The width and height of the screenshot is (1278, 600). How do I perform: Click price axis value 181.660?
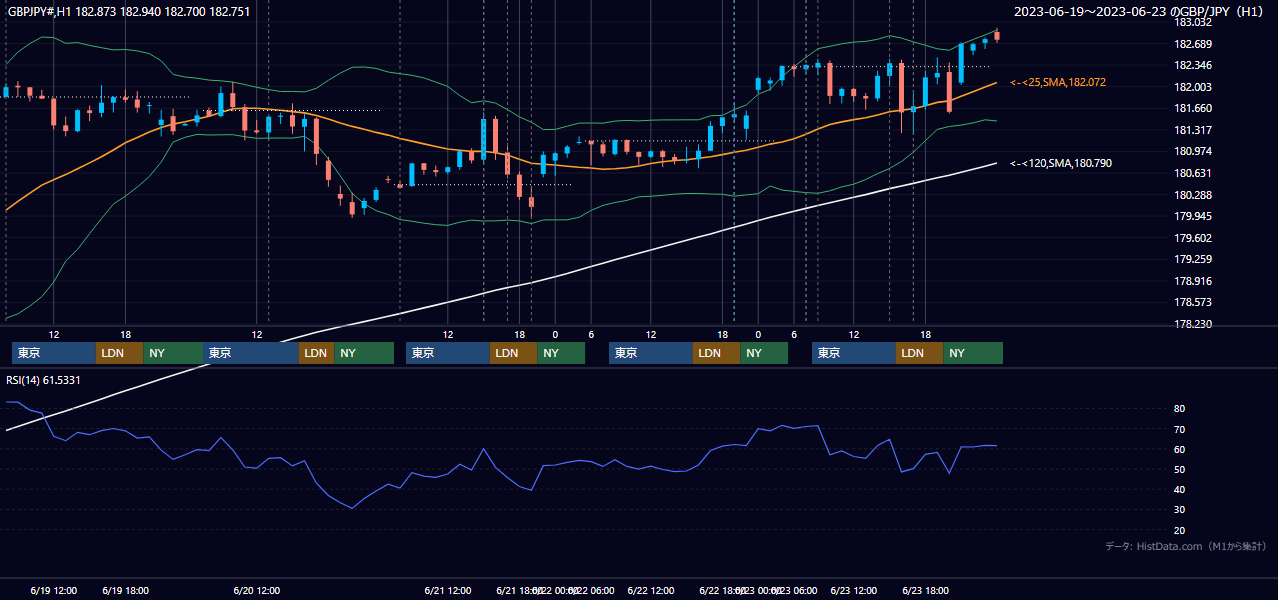(1193, 108)
